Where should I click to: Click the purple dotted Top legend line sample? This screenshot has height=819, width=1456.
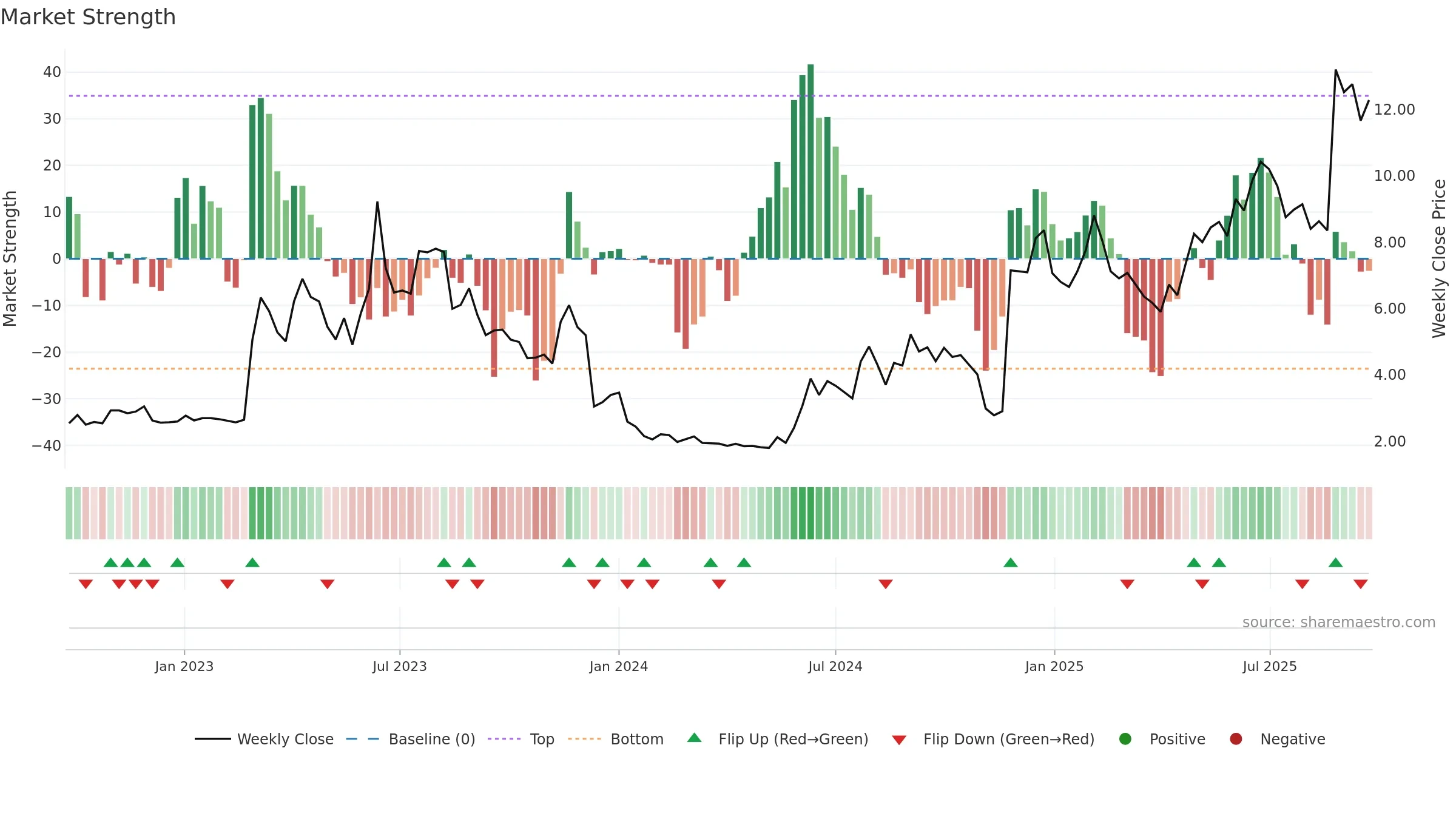(504, 739)
